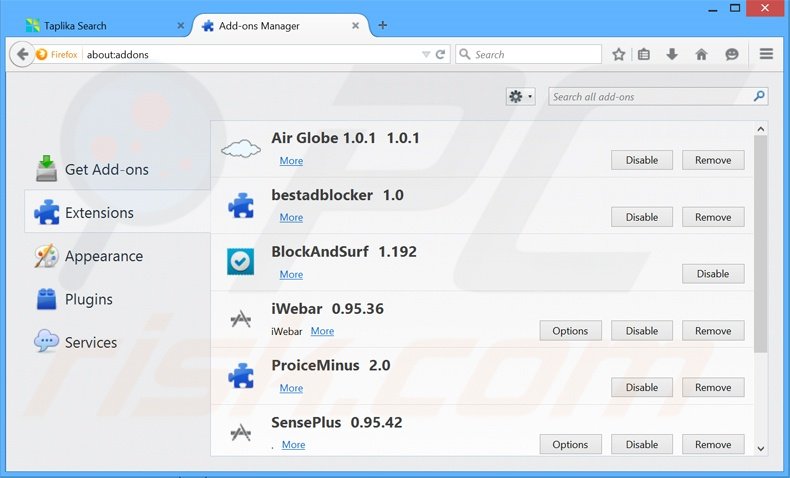Screen dimensions: 790x478
Task: Reload the page with the refresh icon
Action: [x=440, y=54]
